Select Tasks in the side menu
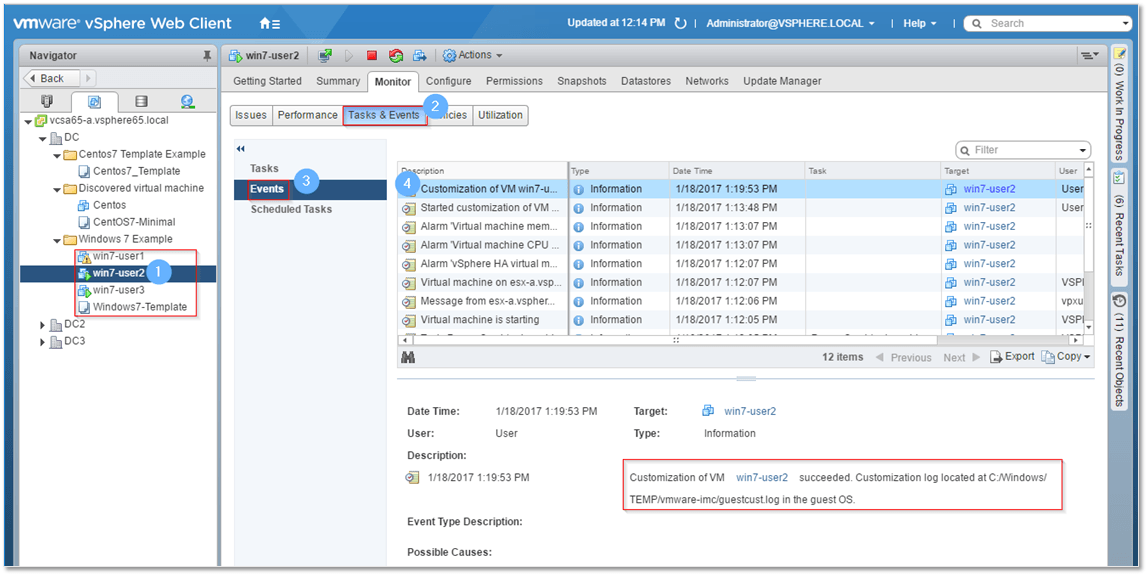Viewport: 1148px width, 576px height. [264, 168]
